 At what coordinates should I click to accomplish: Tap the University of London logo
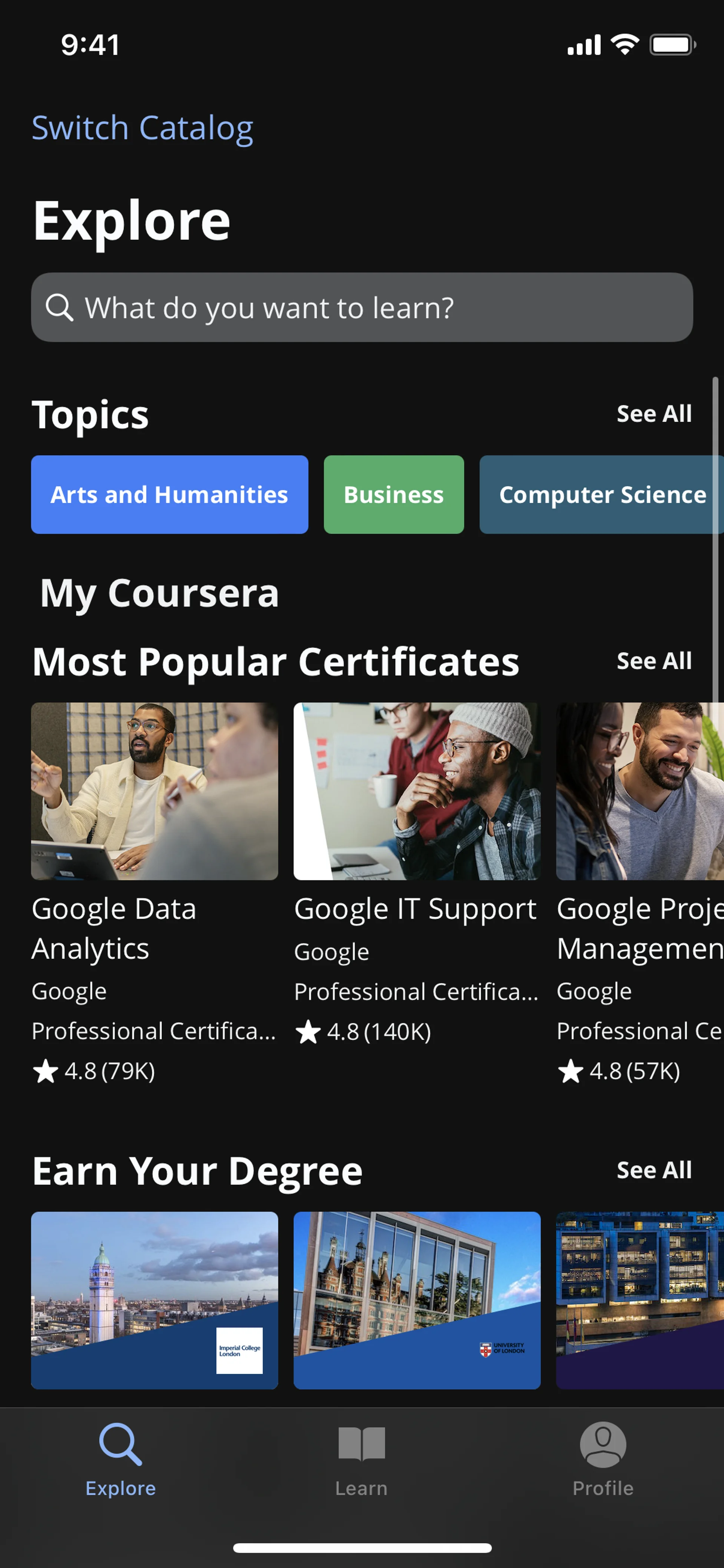pyautogui.click(x=502, y=1350)
